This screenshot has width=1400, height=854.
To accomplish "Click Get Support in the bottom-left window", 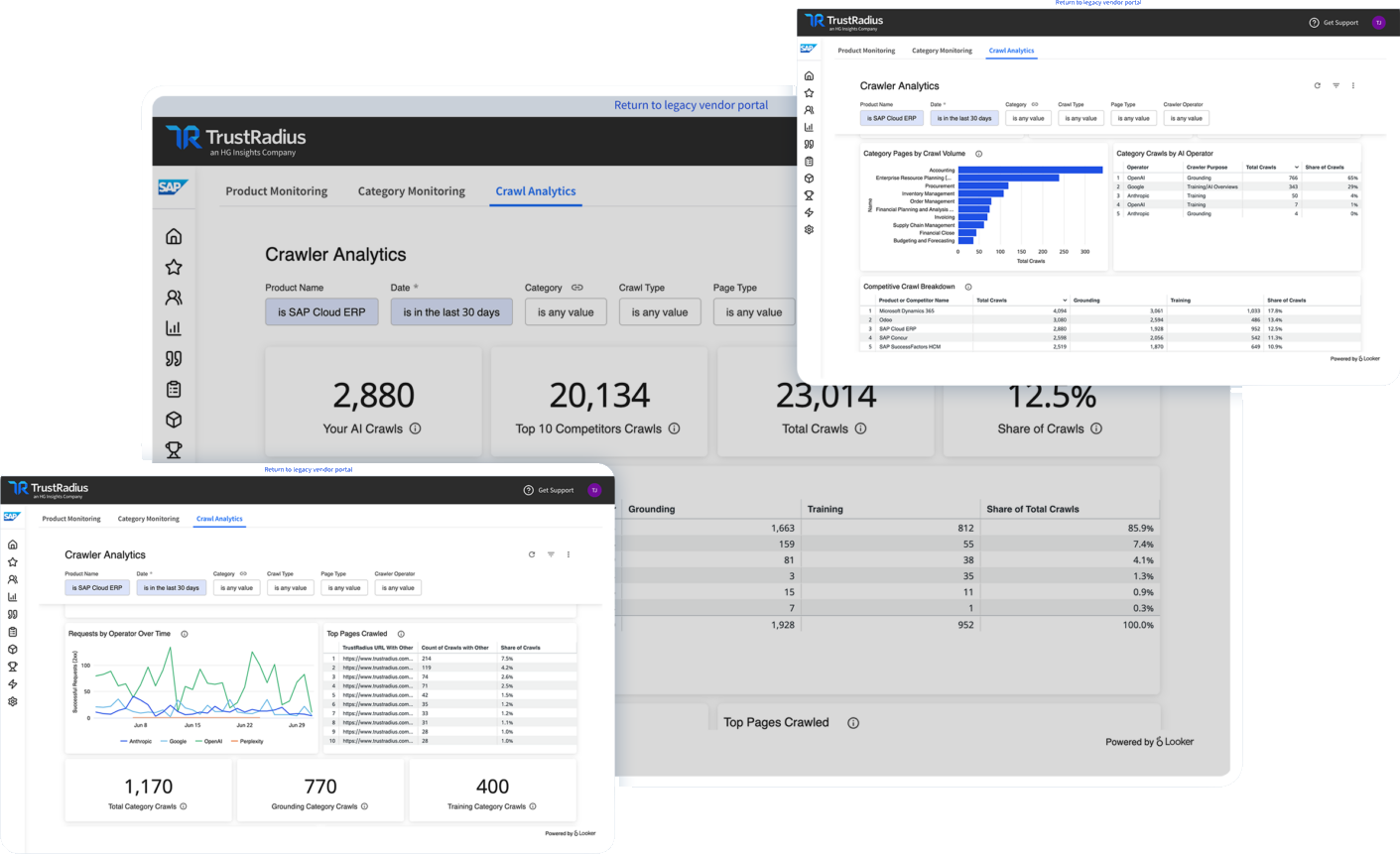I will [549, 490].
